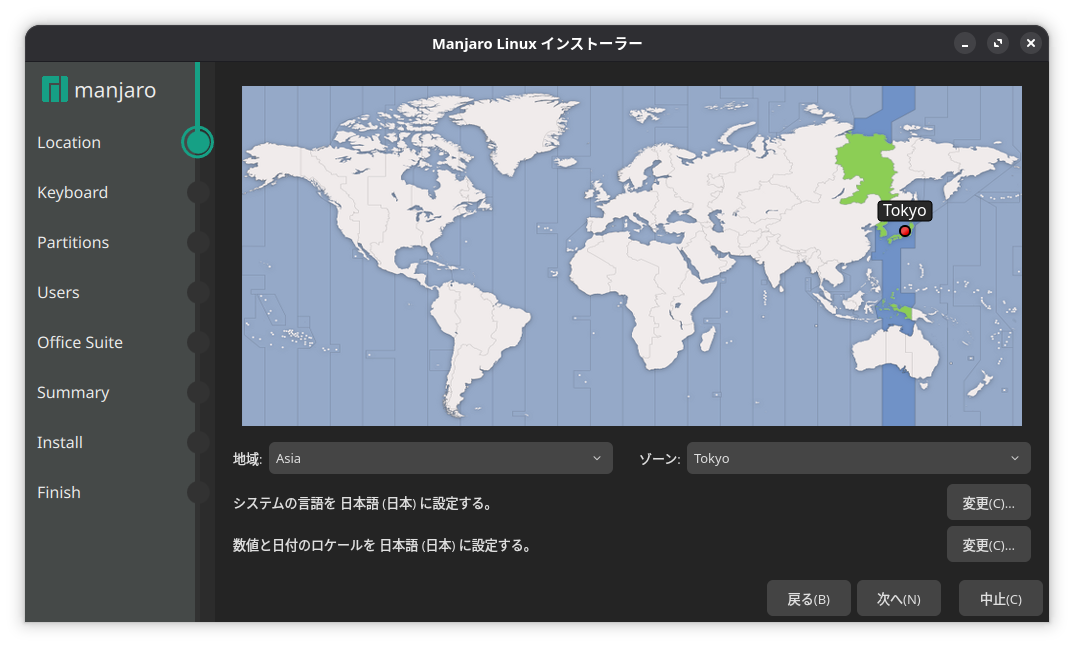Select the Office Suite step in sidebar
Screen dimensions: 1074x647
click(80, 342)
